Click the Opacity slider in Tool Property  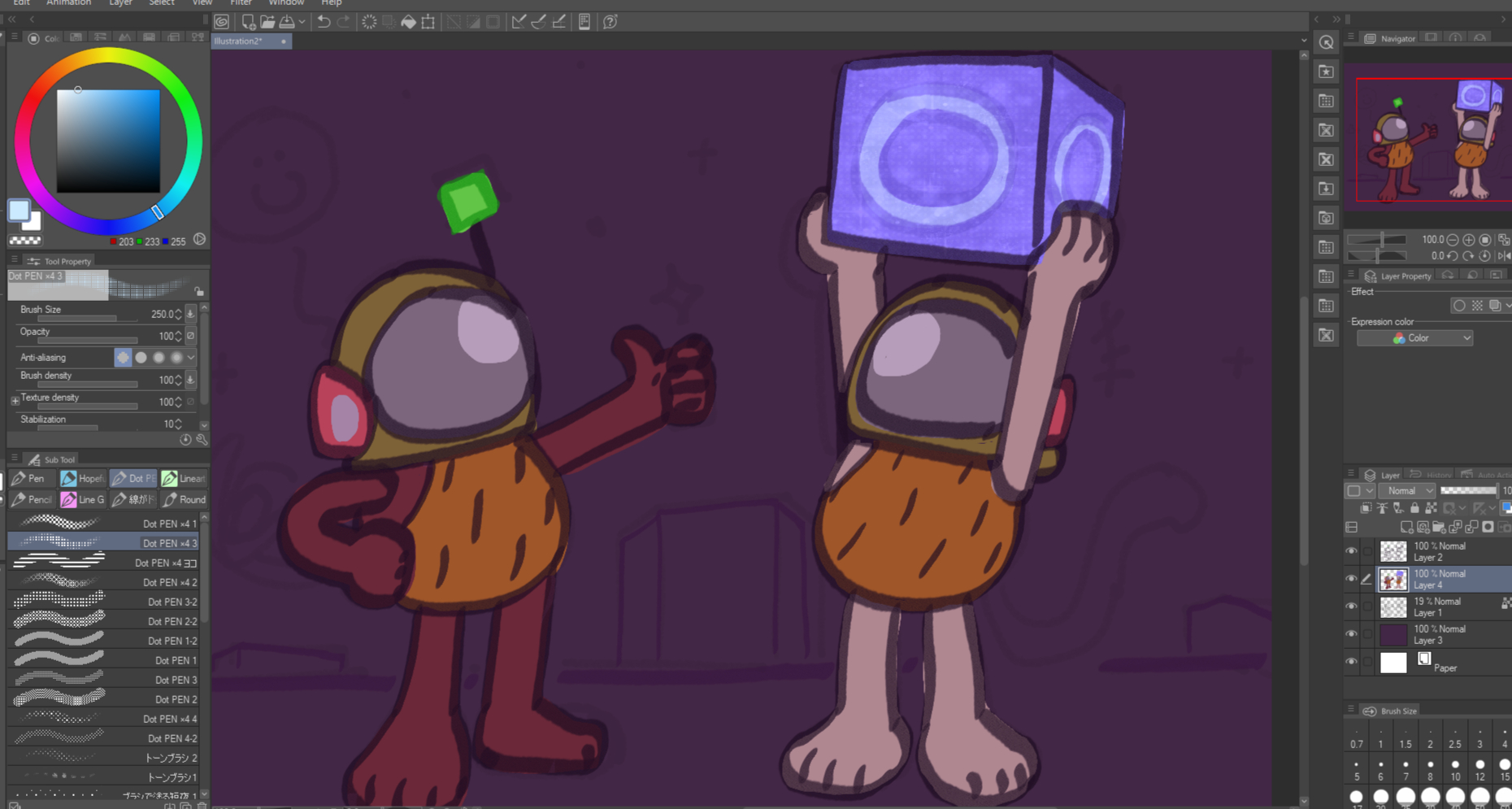pos(79,341)
